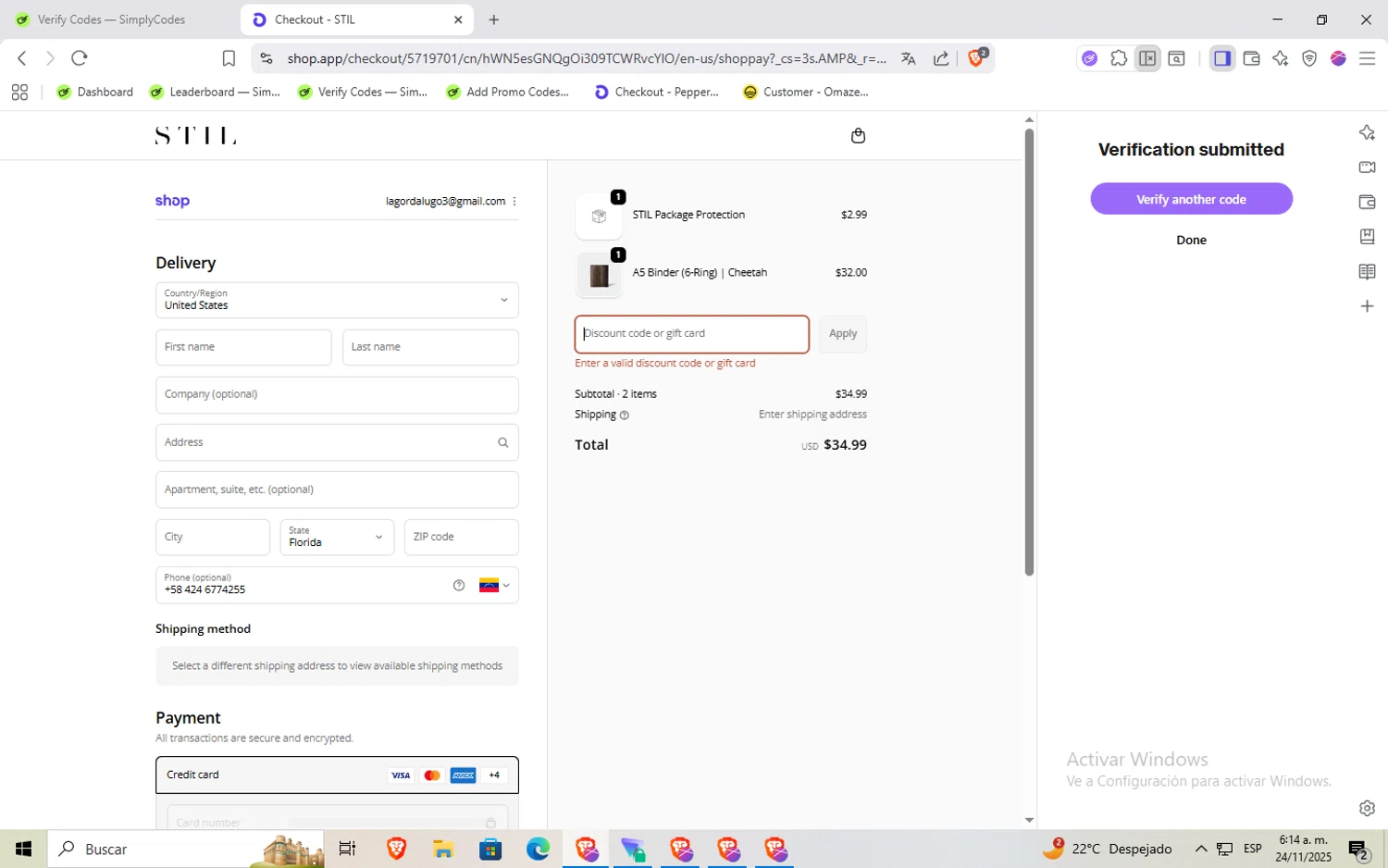The image size is (1388, 868).
Task: Click the City input field
Action: (213, 537)
